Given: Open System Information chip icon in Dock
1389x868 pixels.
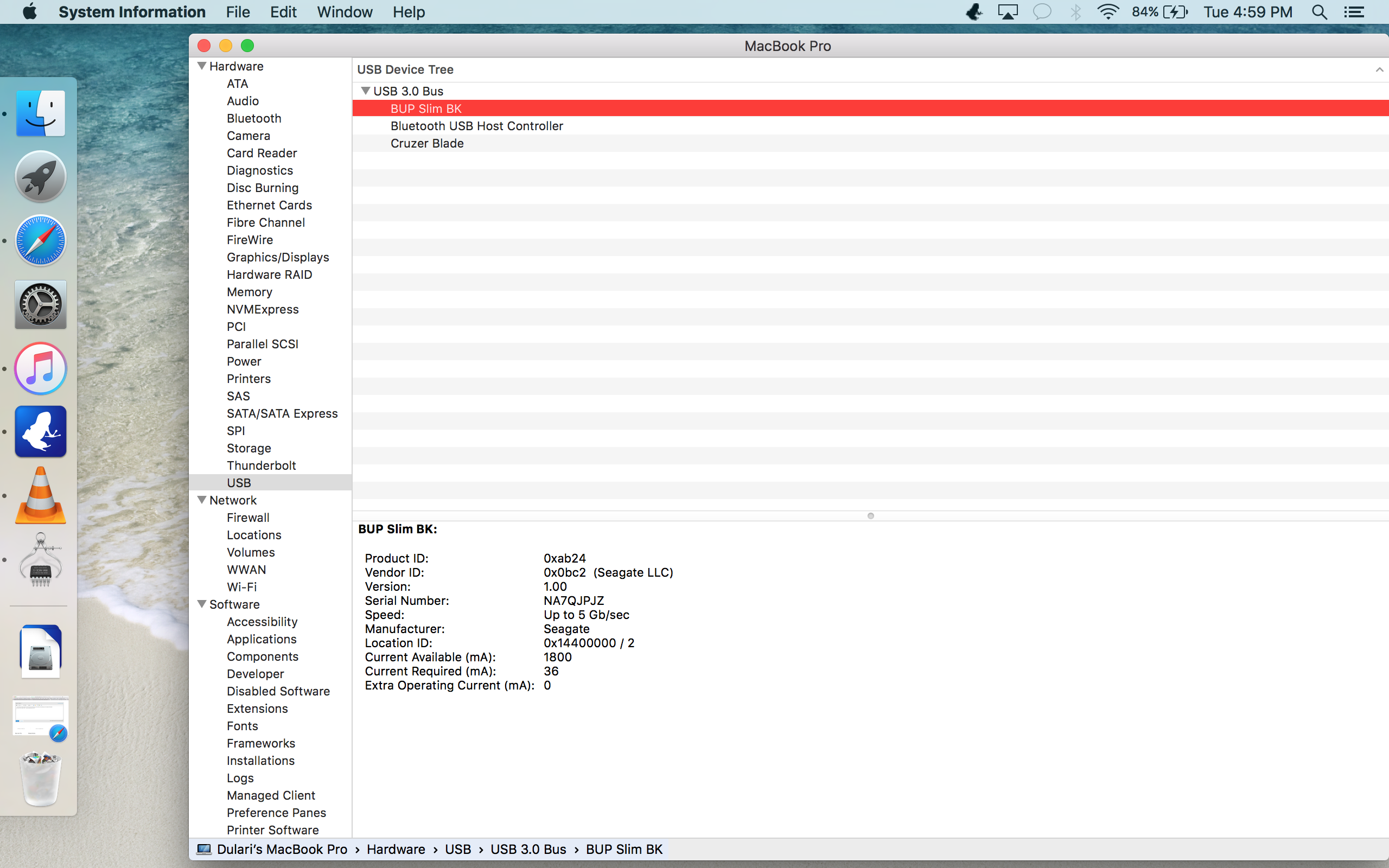Looking at the screenshot, I should click(x=40, y=560).
